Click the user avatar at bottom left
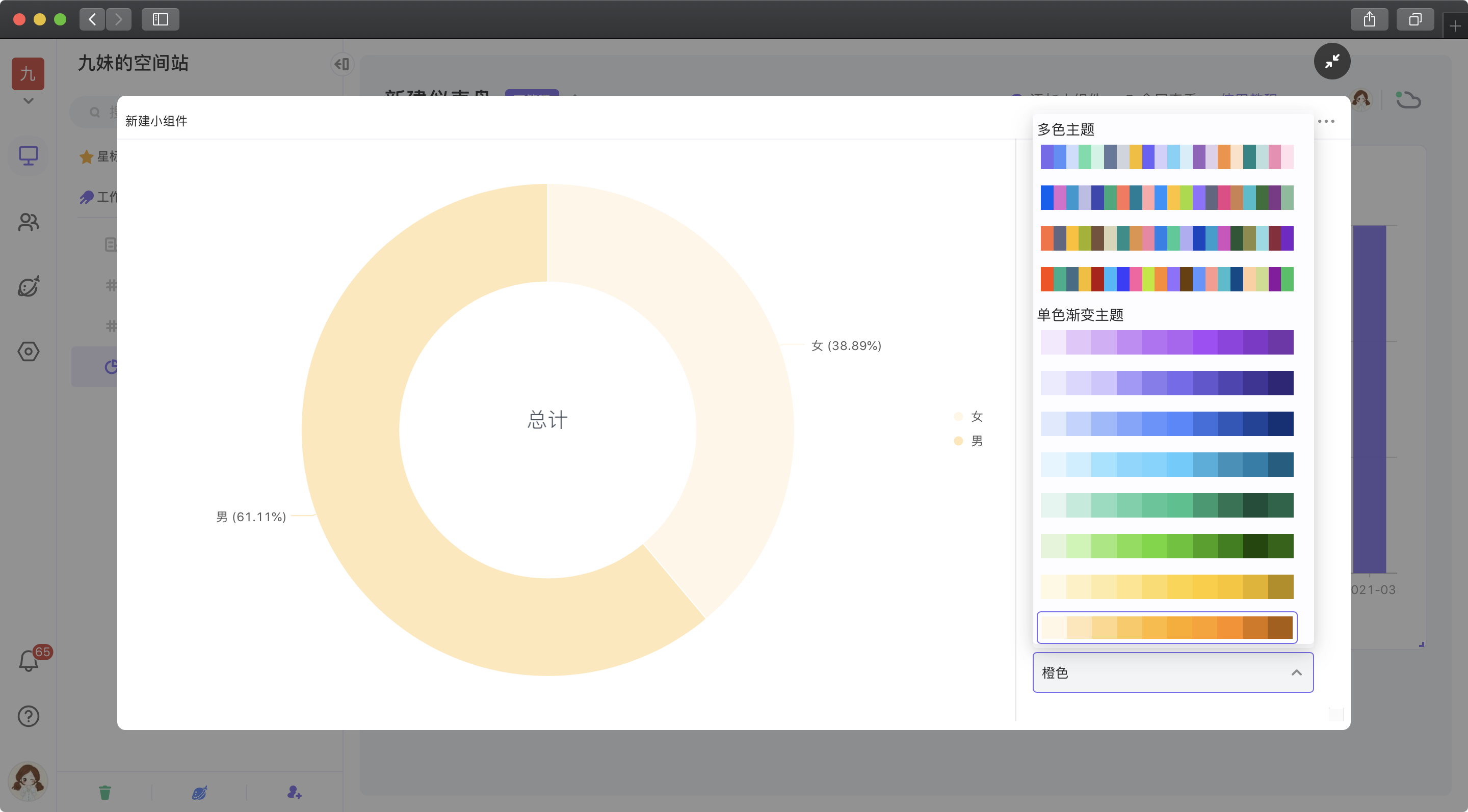Screen dimensions: 1468x812 [x=28, y=781]
